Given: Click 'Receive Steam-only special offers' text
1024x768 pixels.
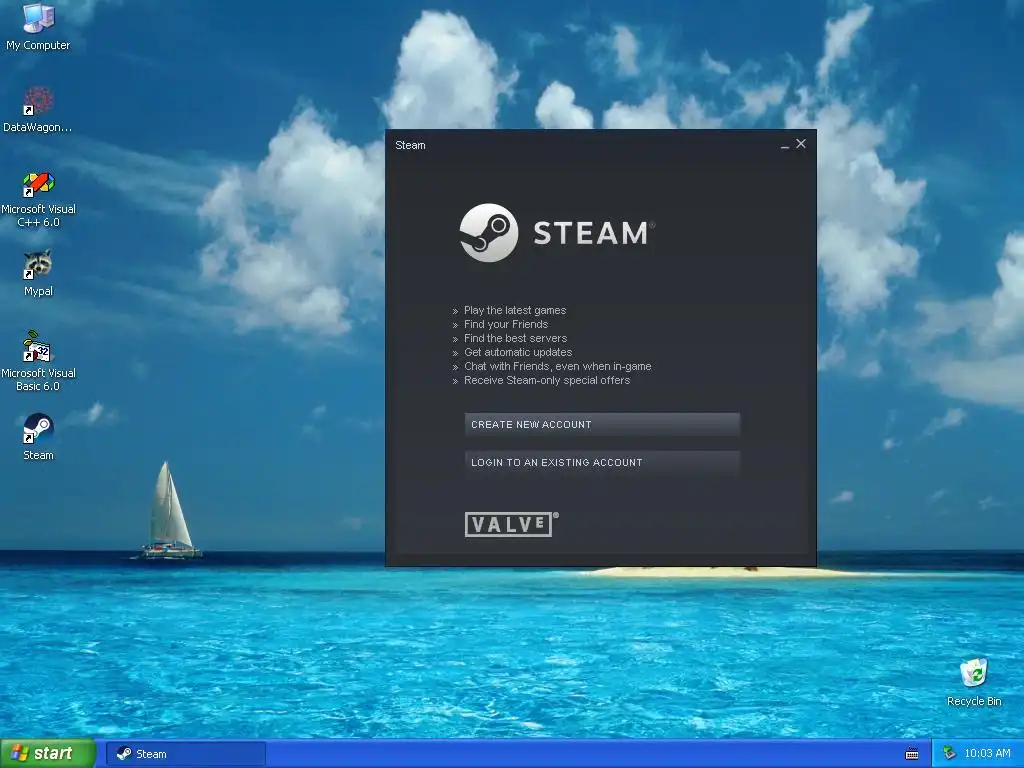Looking at the screenshot, I should coord(547,380).
